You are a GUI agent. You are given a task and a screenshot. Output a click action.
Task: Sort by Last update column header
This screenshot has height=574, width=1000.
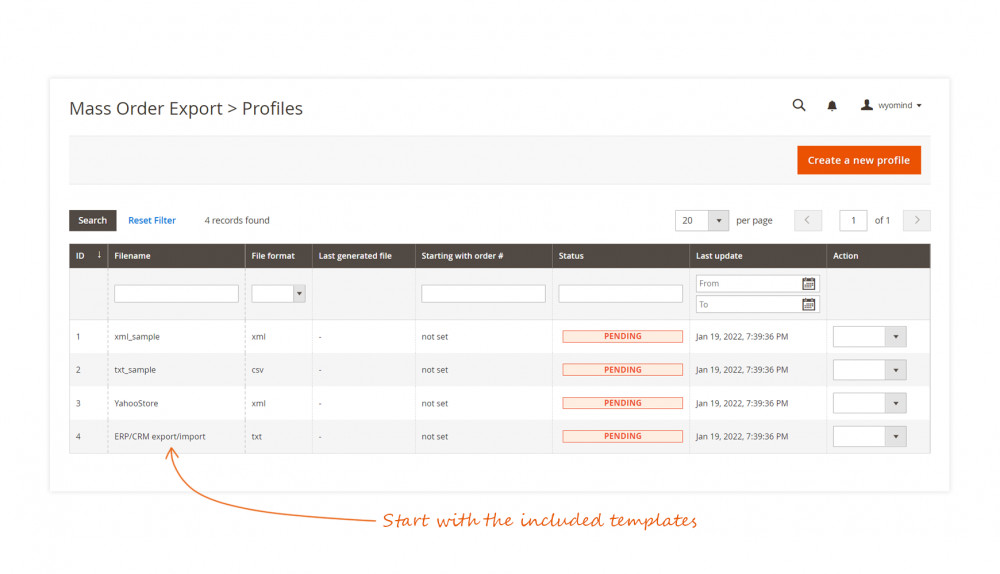pyautogui.click(x=719, y=256)
